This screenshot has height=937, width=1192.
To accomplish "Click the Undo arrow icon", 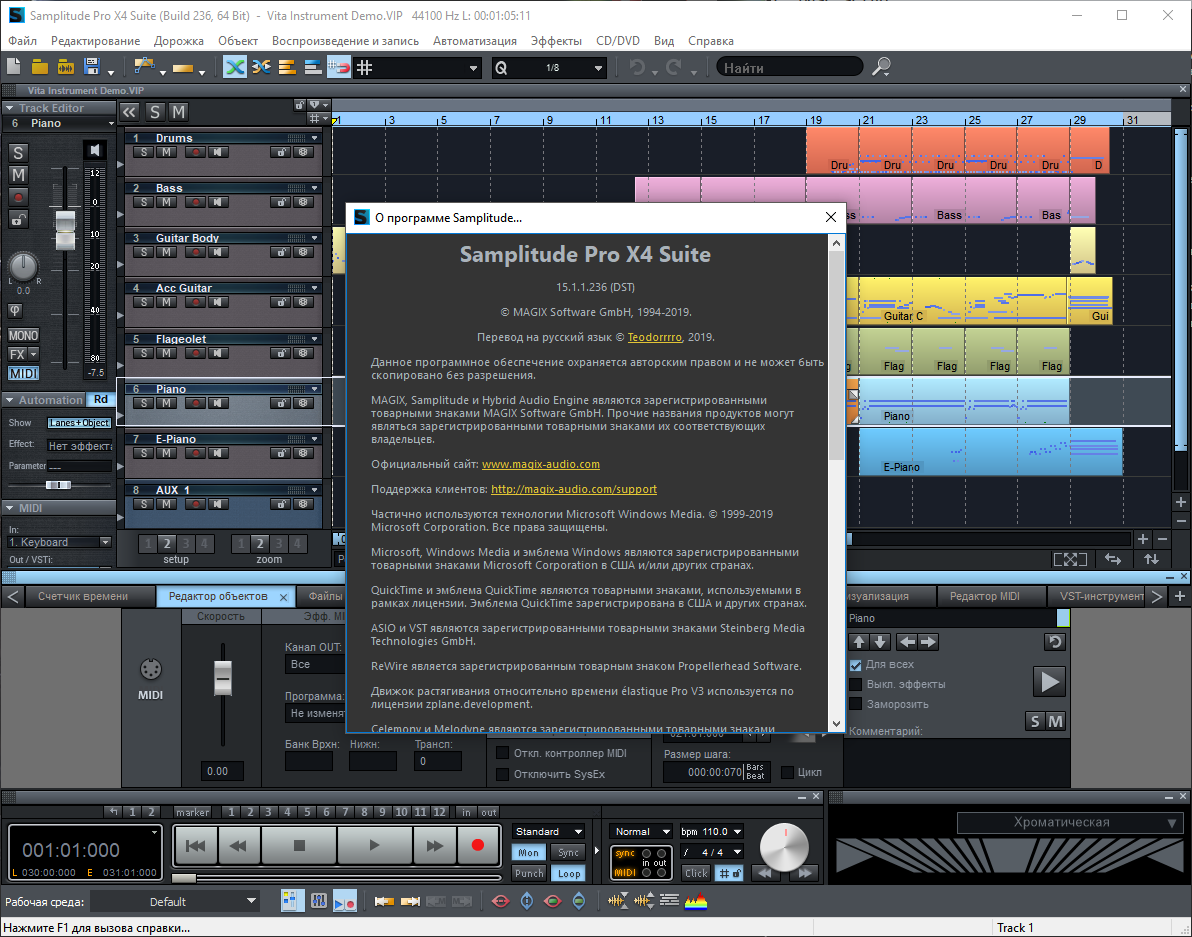I will [x=637, y=68].
